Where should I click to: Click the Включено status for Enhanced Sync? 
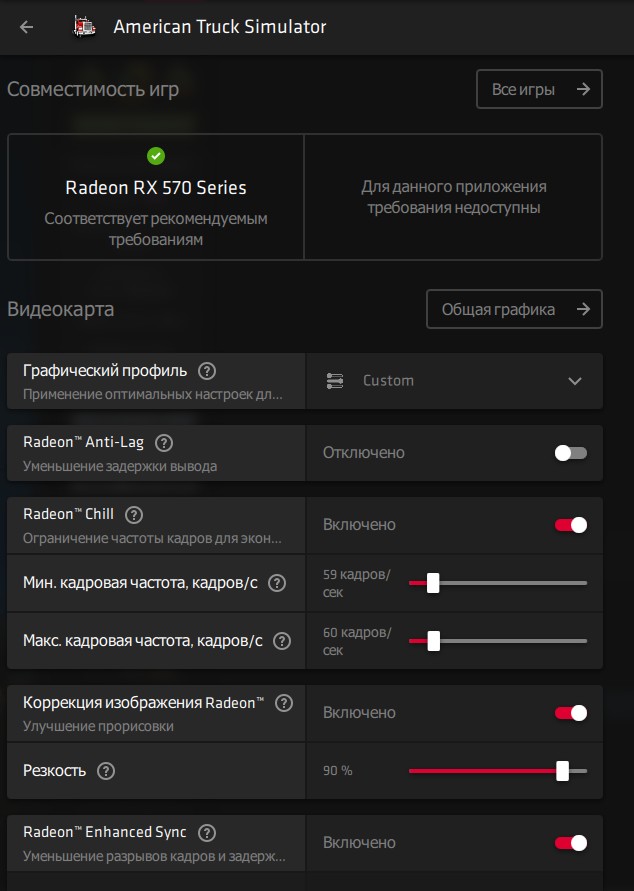[359, 843]
